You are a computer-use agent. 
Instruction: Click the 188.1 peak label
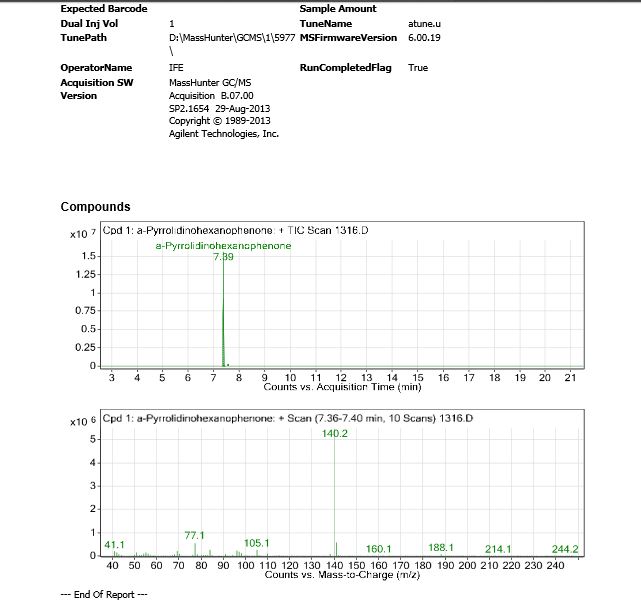441,547
